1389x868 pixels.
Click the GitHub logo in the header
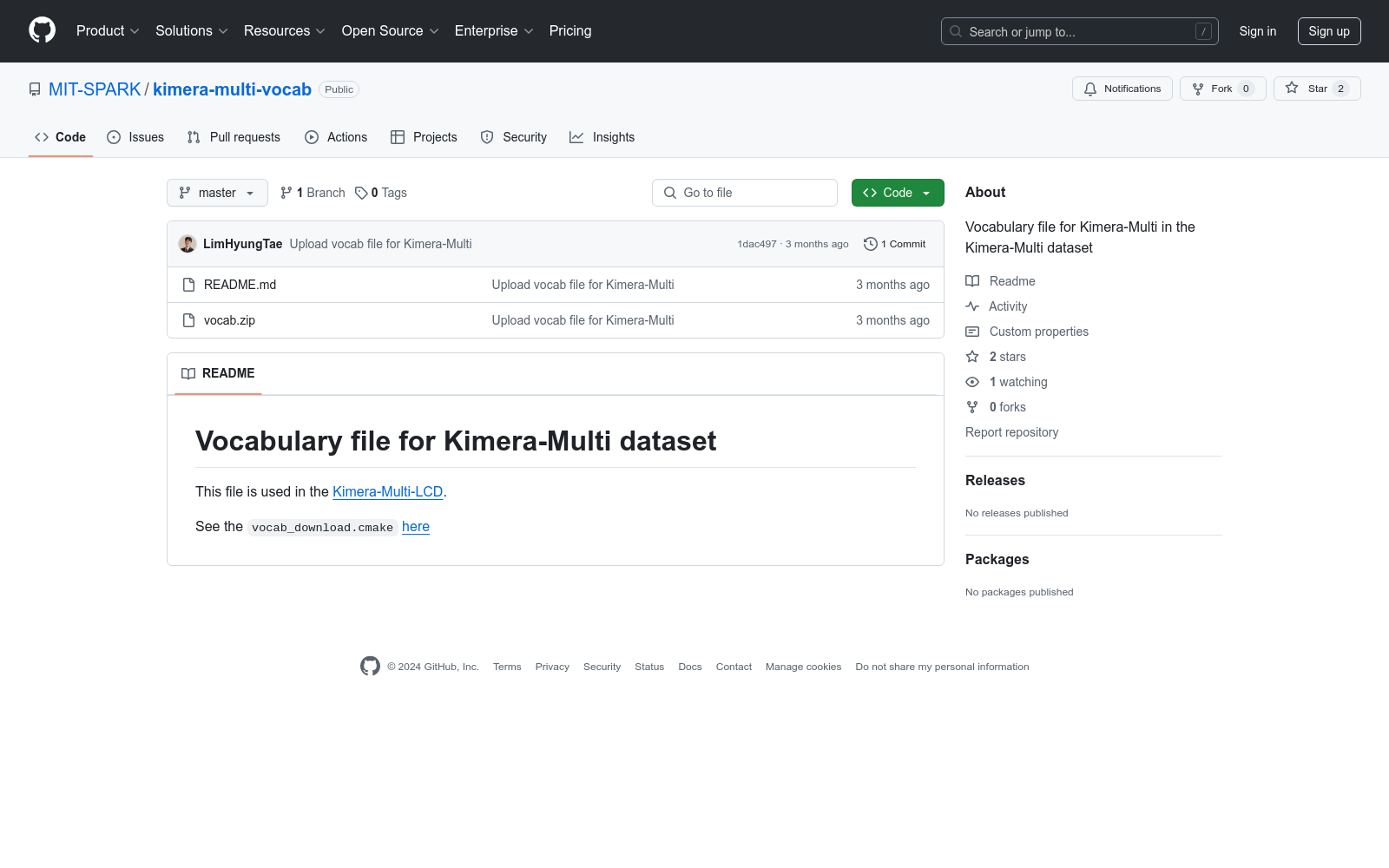point(42,30)
